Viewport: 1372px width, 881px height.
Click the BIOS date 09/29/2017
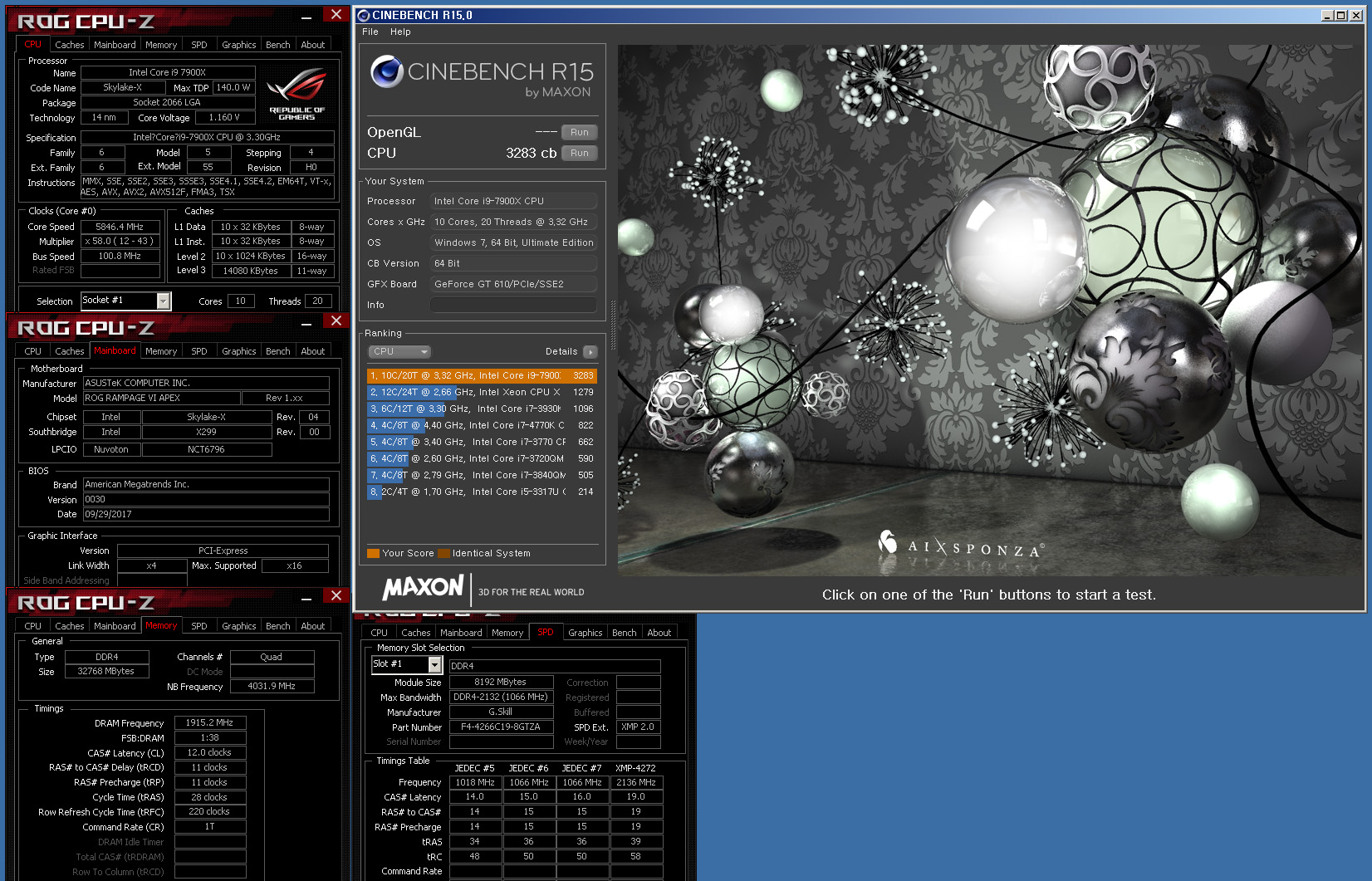click(x=206, y=514)
